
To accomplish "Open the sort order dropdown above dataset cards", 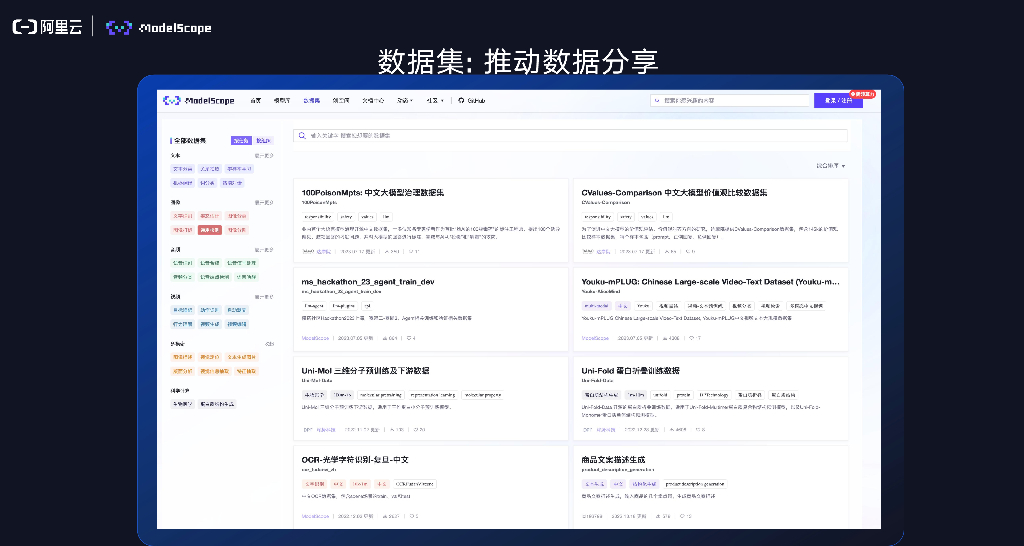I will (x=830, y=166).
